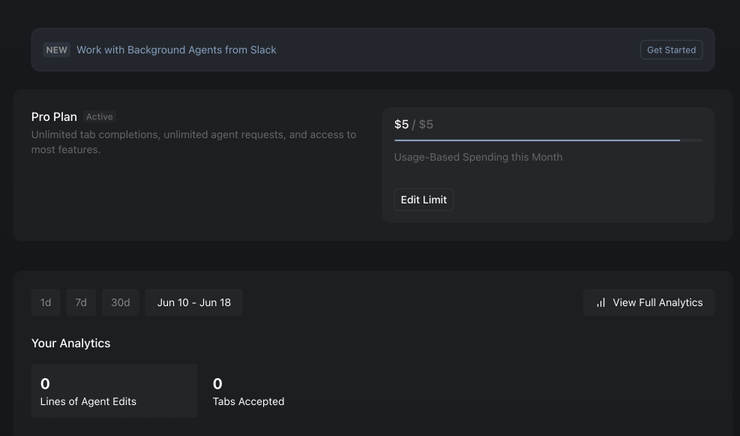Click Usage-Based Spending this Month label
The image size is (740, 436).
pos(478,157)
